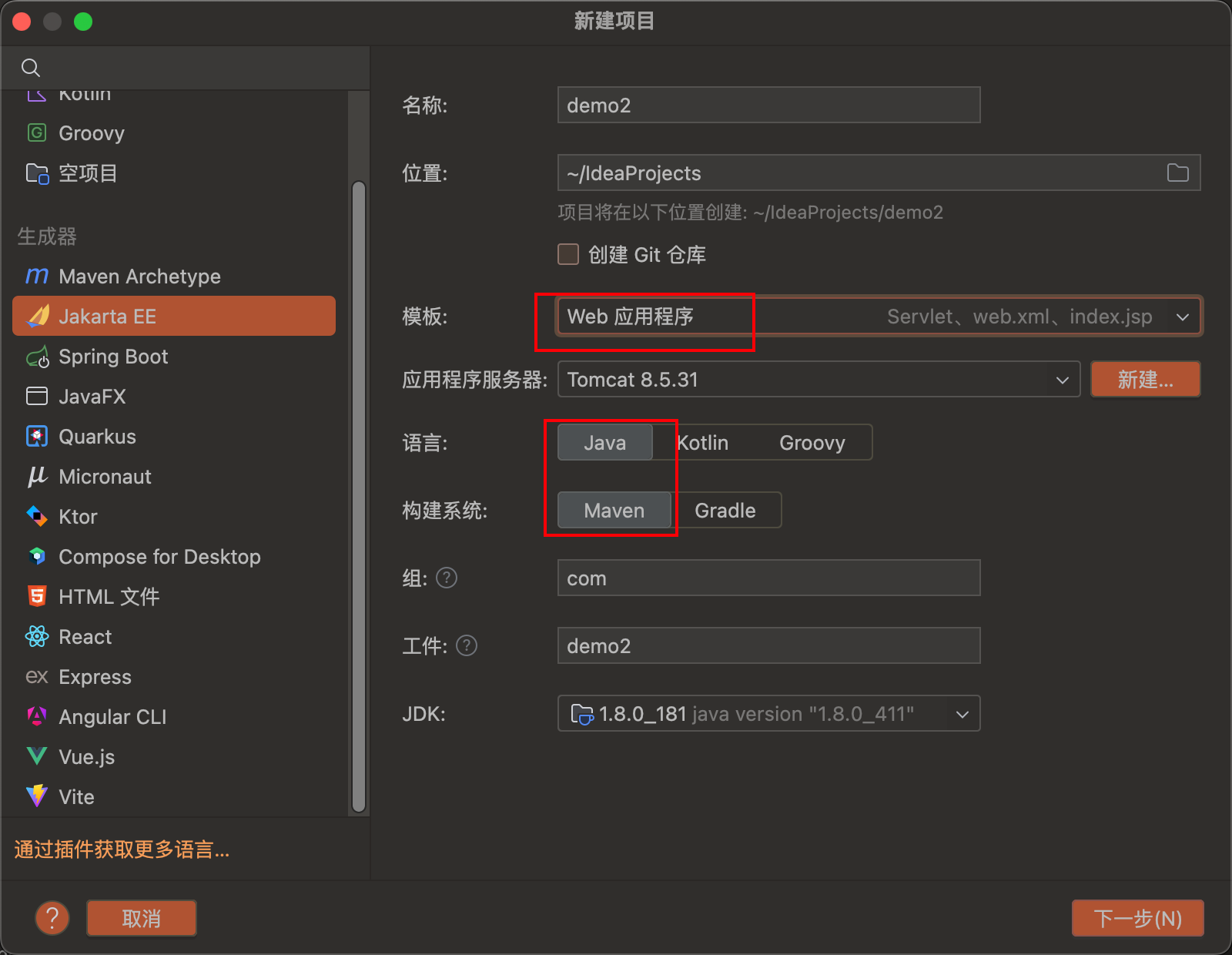Viewport: 1232px width, 955px height.
Task: Click the Angular CLI logo icon
Action: (x=36, y=717)
